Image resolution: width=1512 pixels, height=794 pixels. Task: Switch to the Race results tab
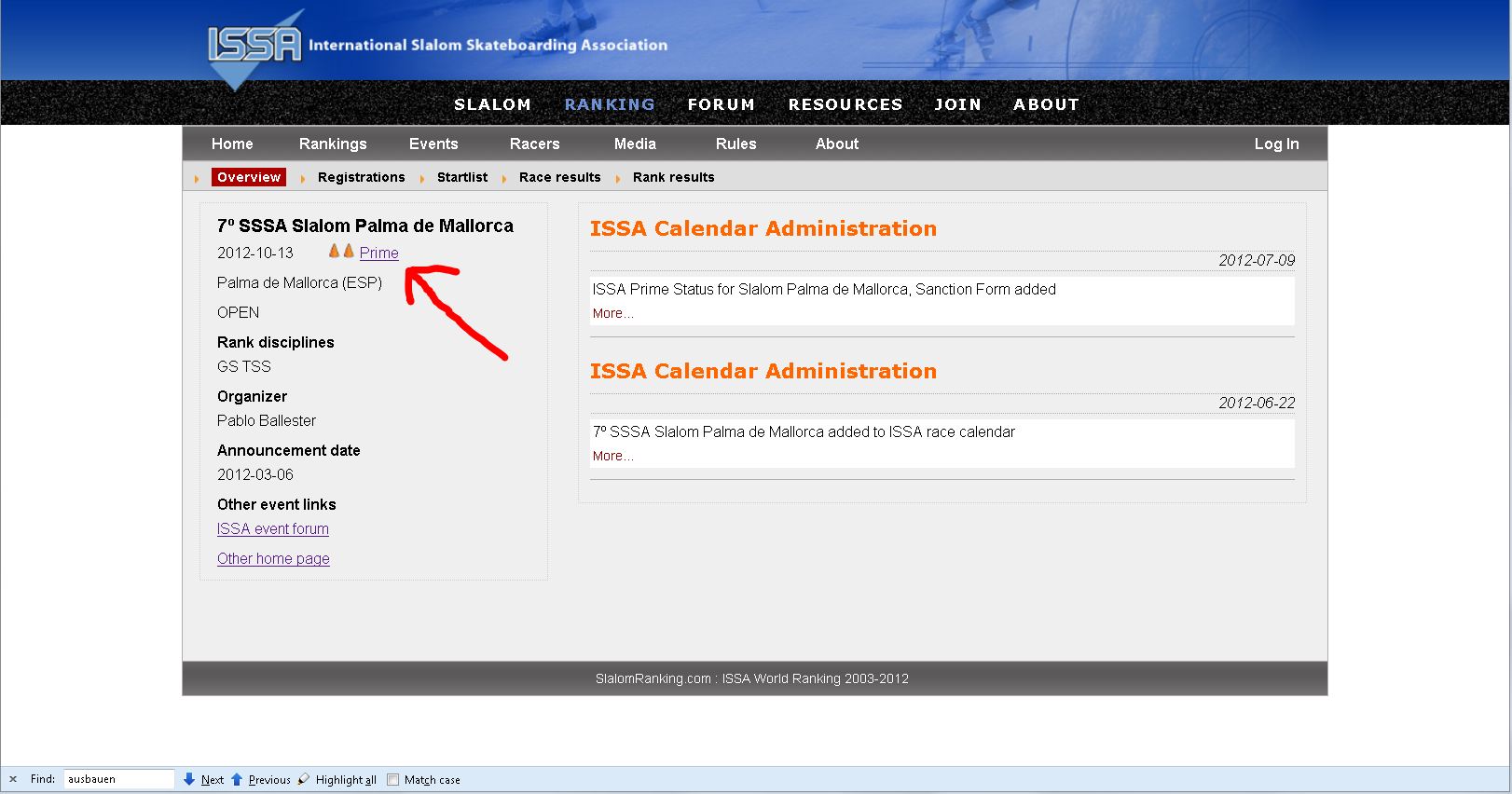(x=560, y=177)
